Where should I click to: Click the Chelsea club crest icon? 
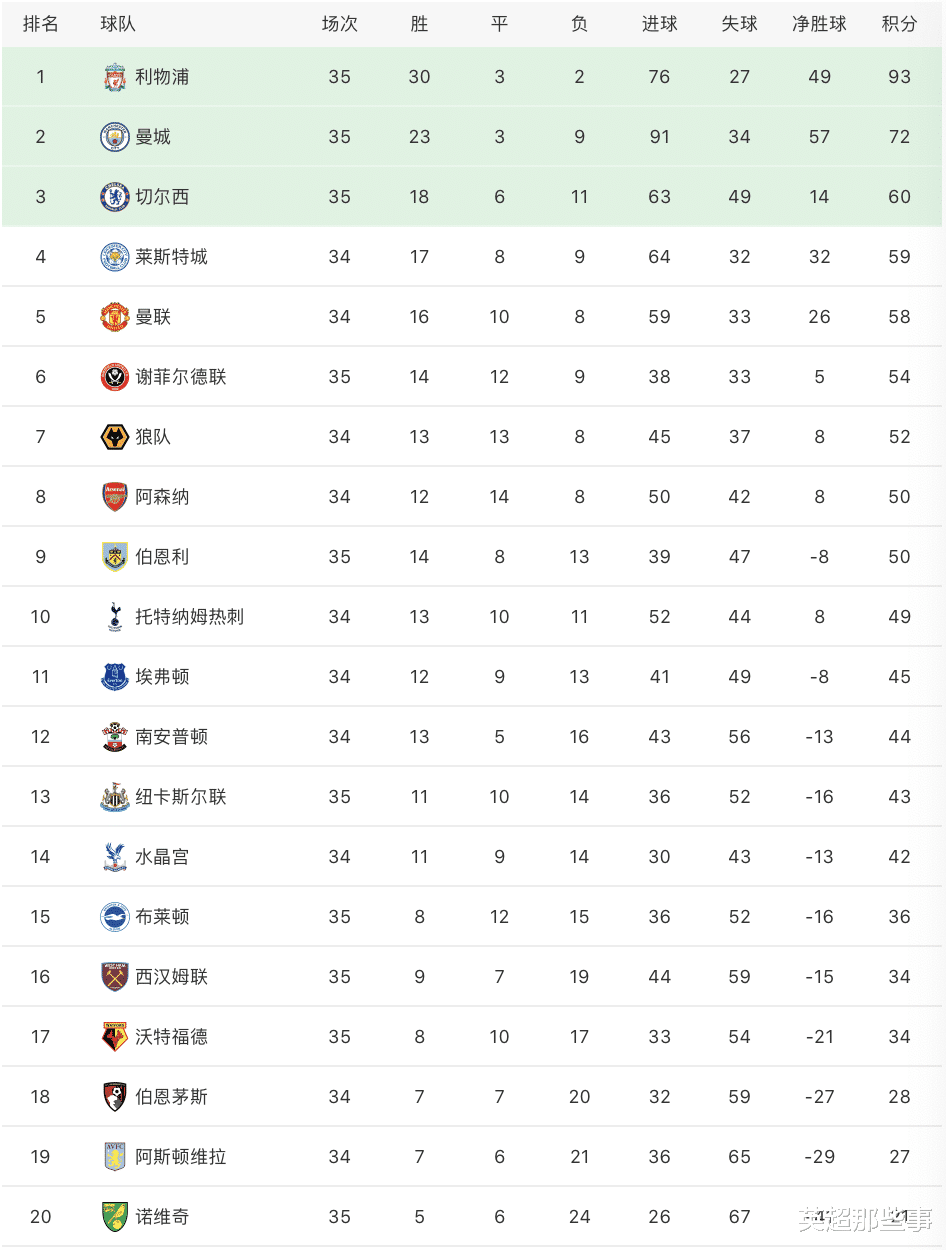(115, 197)
